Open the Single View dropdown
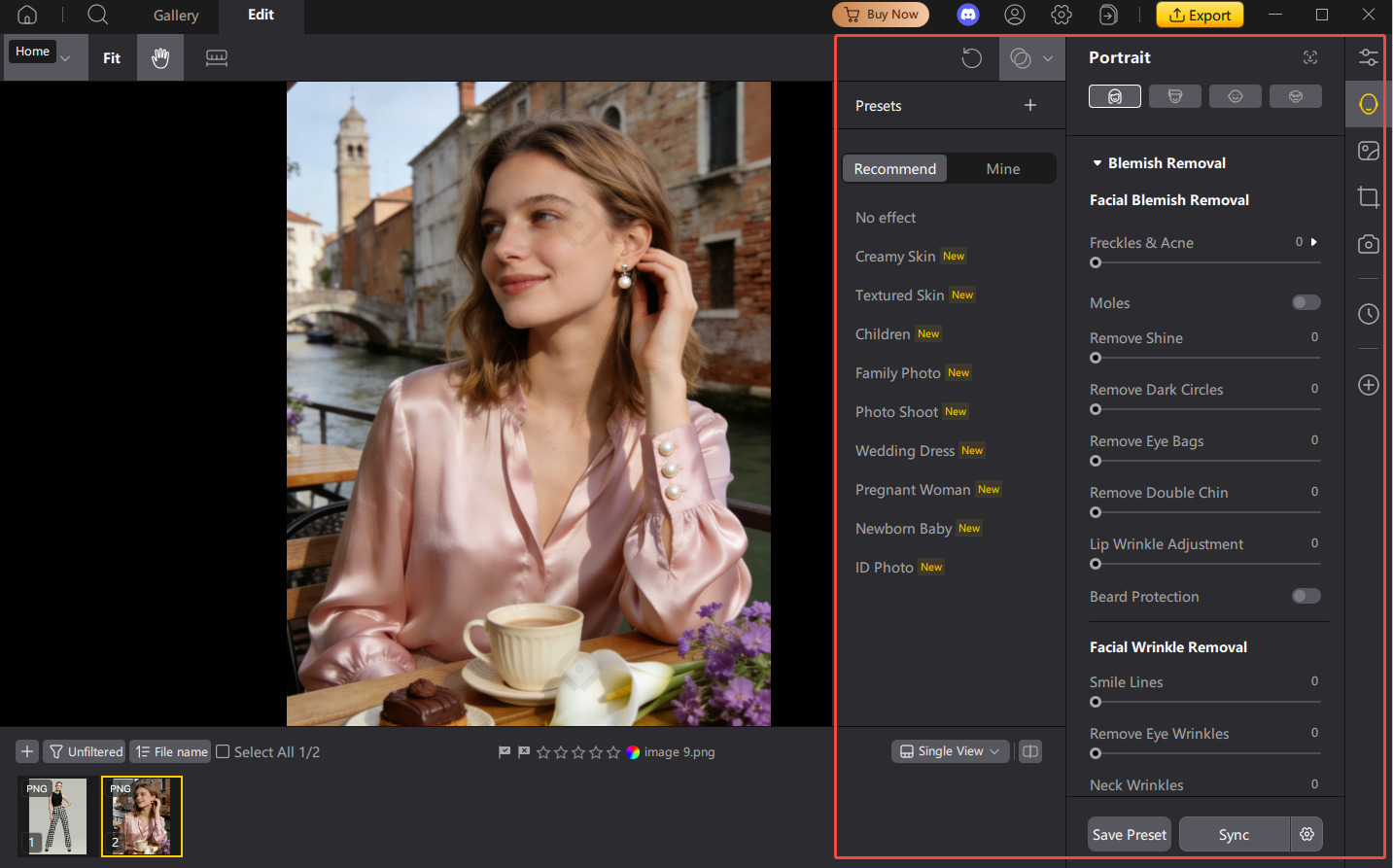 tap(950, 751)
